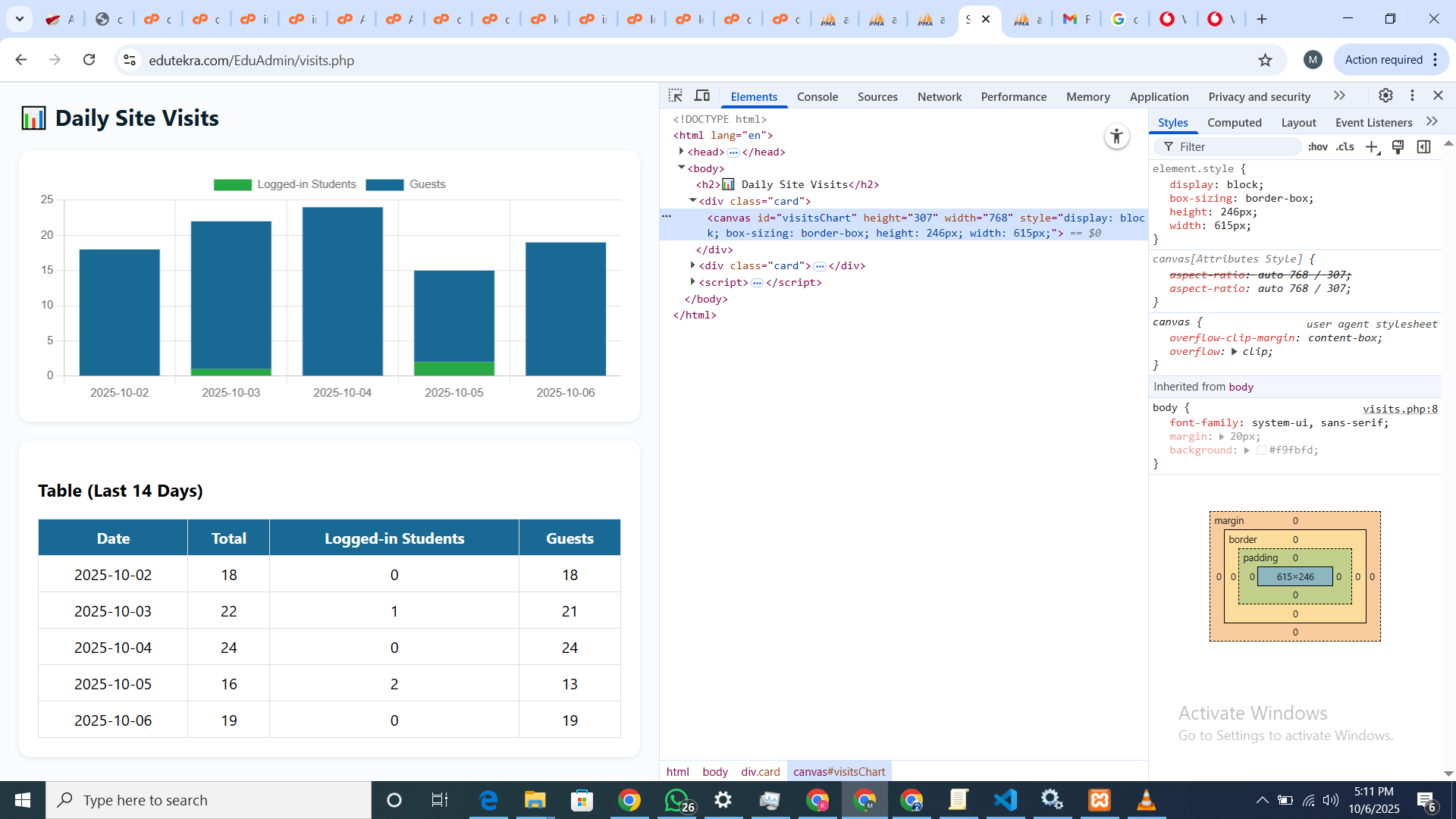Expand the script element node
Viewport: 1456px width, 819px height.
(693, 282)
